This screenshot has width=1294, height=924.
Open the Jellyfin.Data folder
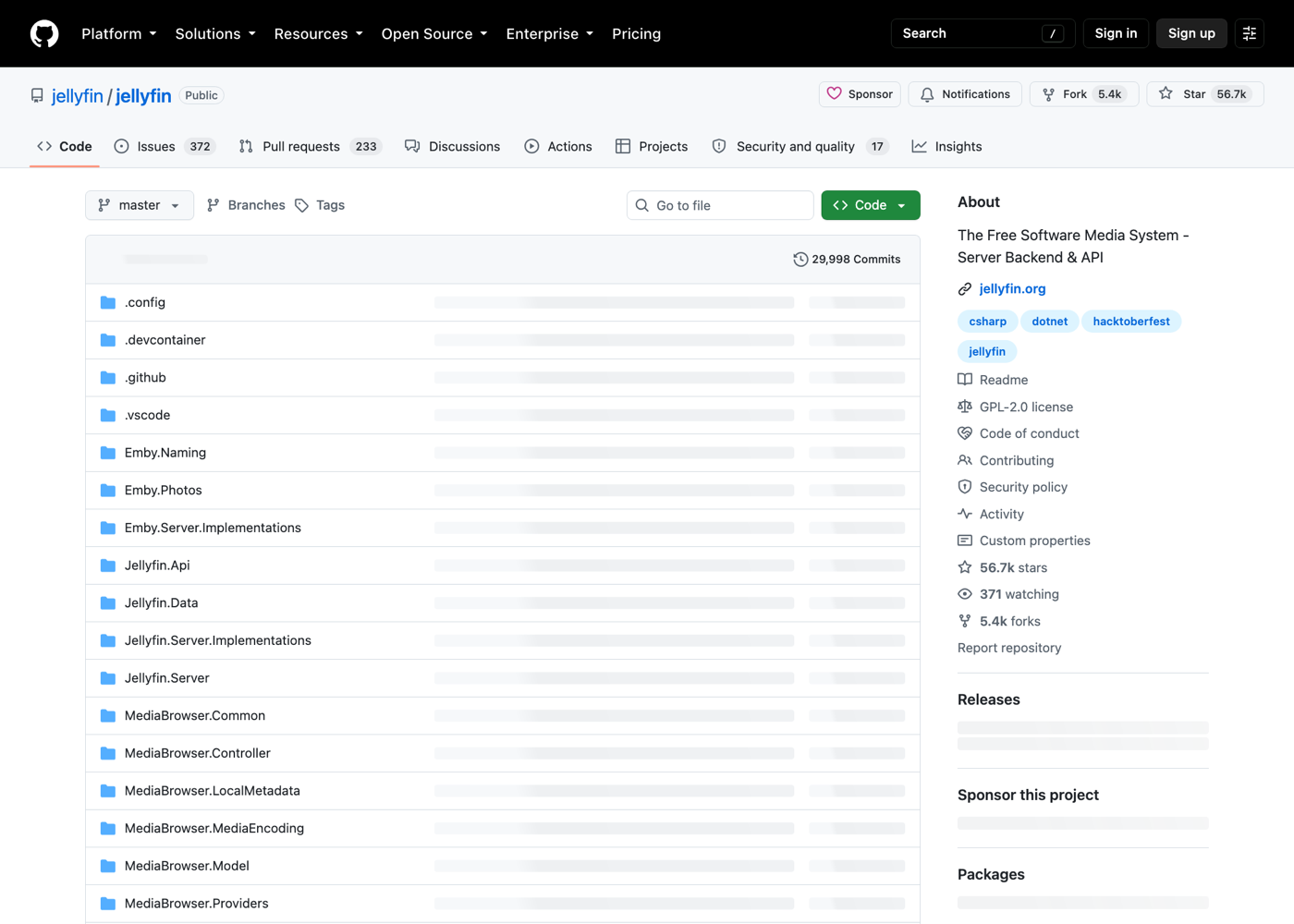(x=162, y=603)
